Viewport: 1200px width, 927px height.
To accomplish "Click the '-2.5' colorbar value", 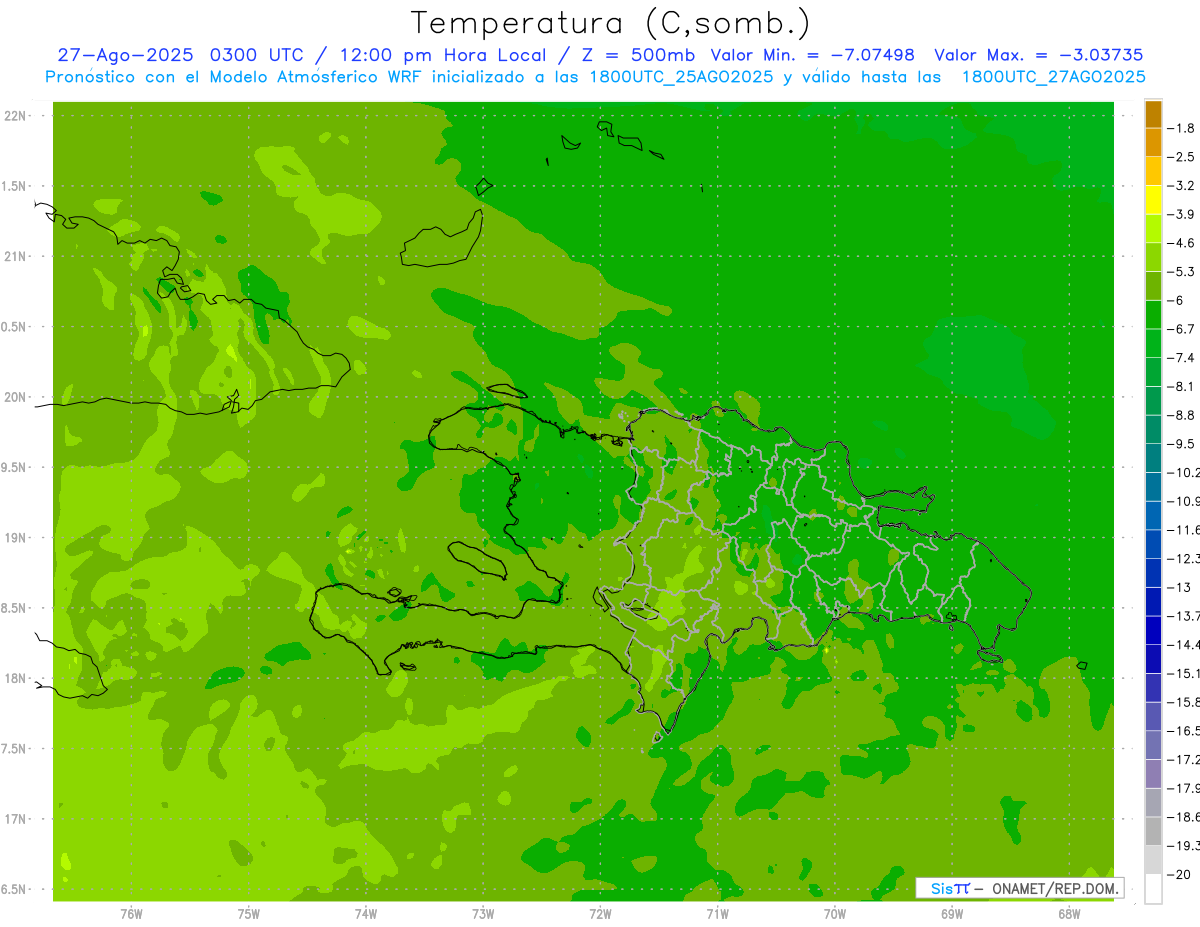I will (1182, 157).
